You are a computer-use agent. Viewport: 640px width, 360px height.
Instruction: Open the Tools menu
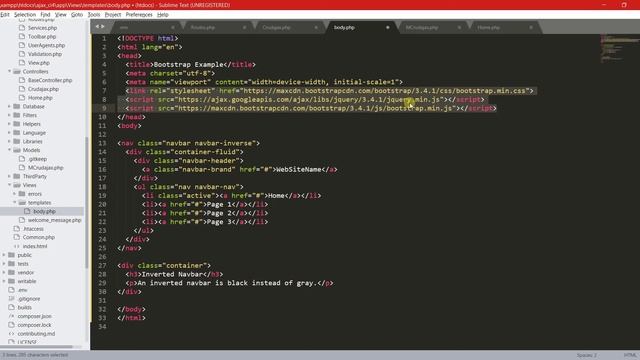click(94, 14)
